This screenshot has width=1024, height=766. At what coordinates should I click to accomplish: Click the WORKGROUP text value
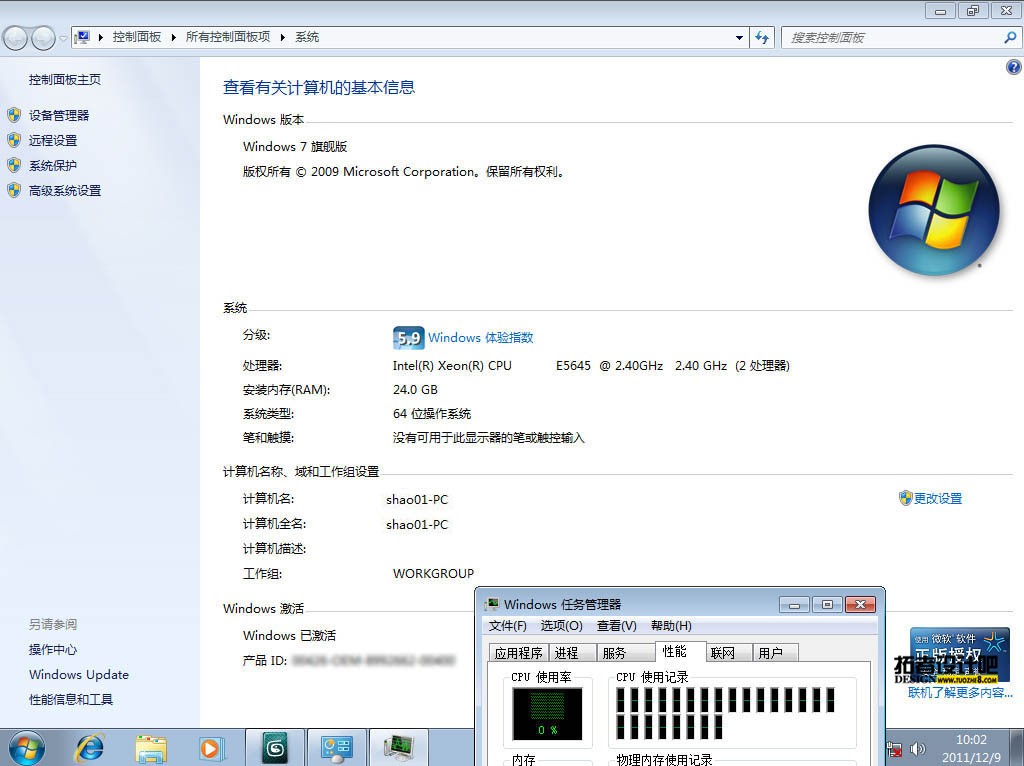[433, 573]
